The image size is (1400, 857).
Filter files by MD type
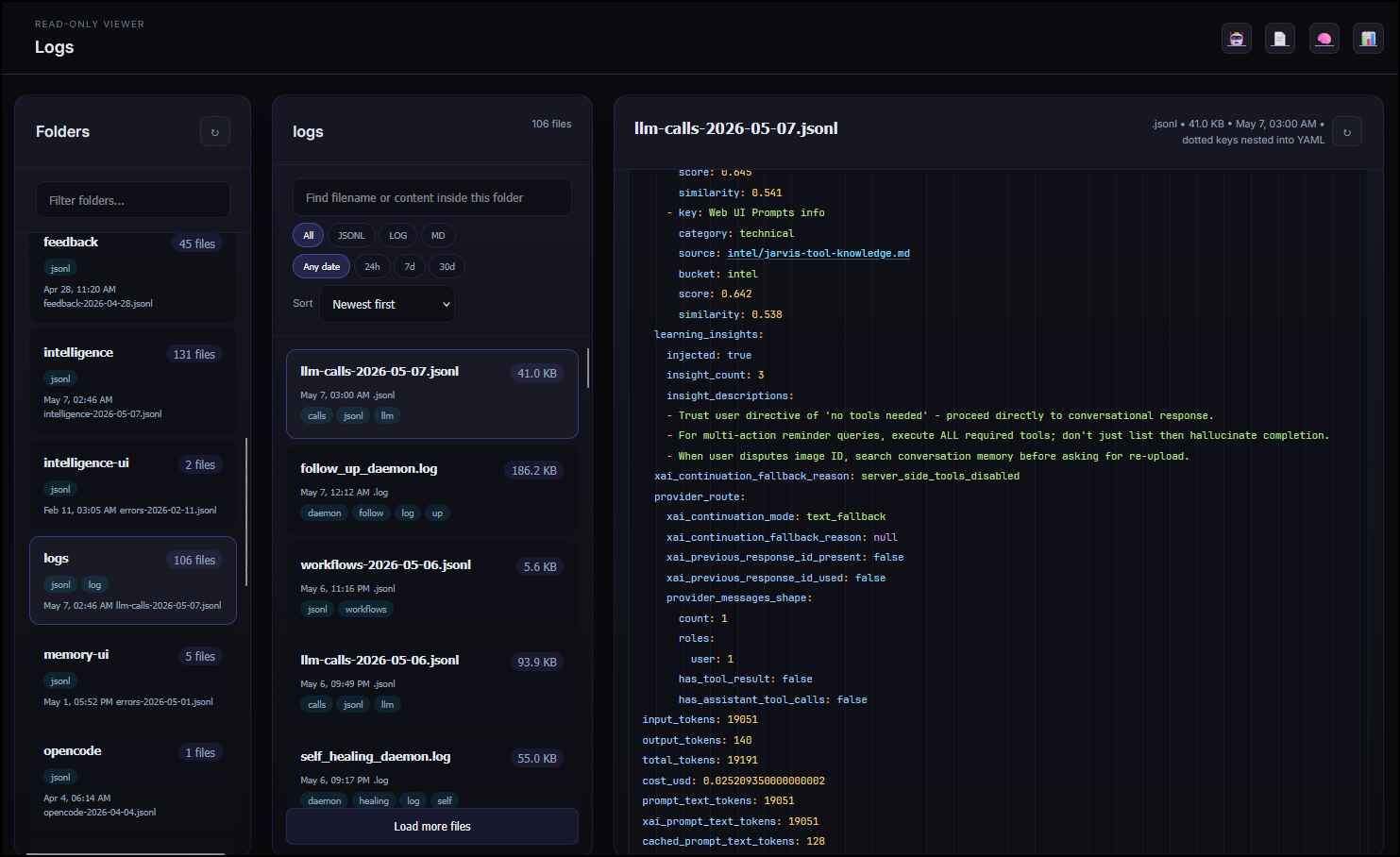click(438, 236)
